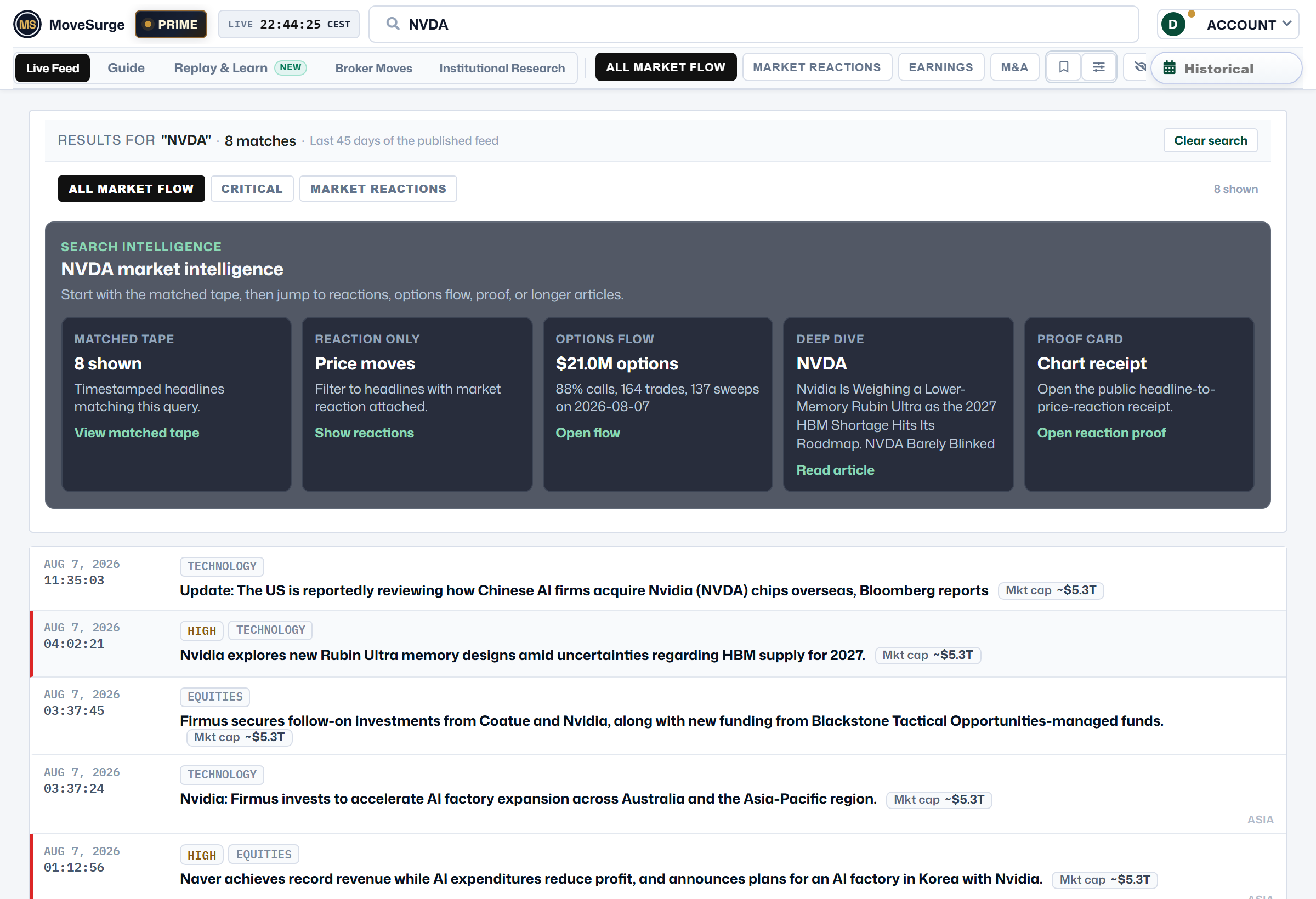The height and width of the screenshot is (899, 1316).
Task: Select top MARKET REACTIONS filter
Action: tap(816, 67)
